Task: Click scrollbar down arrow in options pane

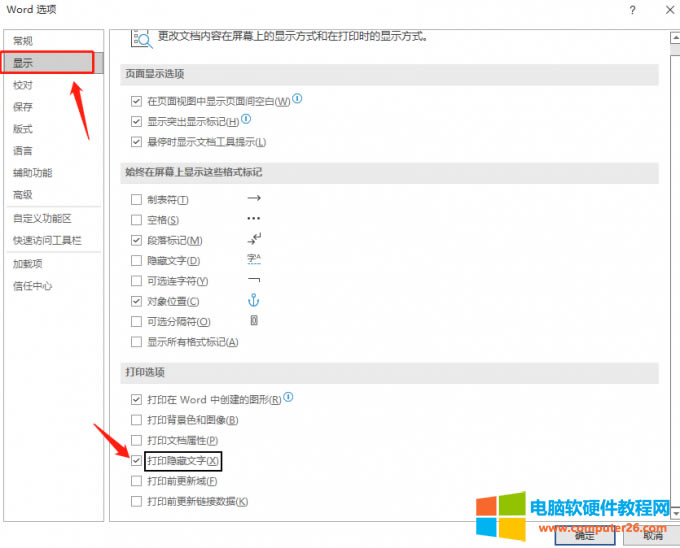Action: point(675,513)
